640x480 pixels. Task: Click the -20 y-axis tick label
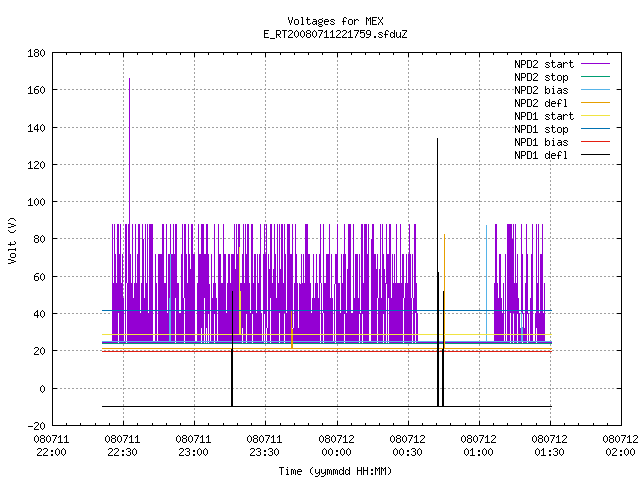click(x=36, y=426)
